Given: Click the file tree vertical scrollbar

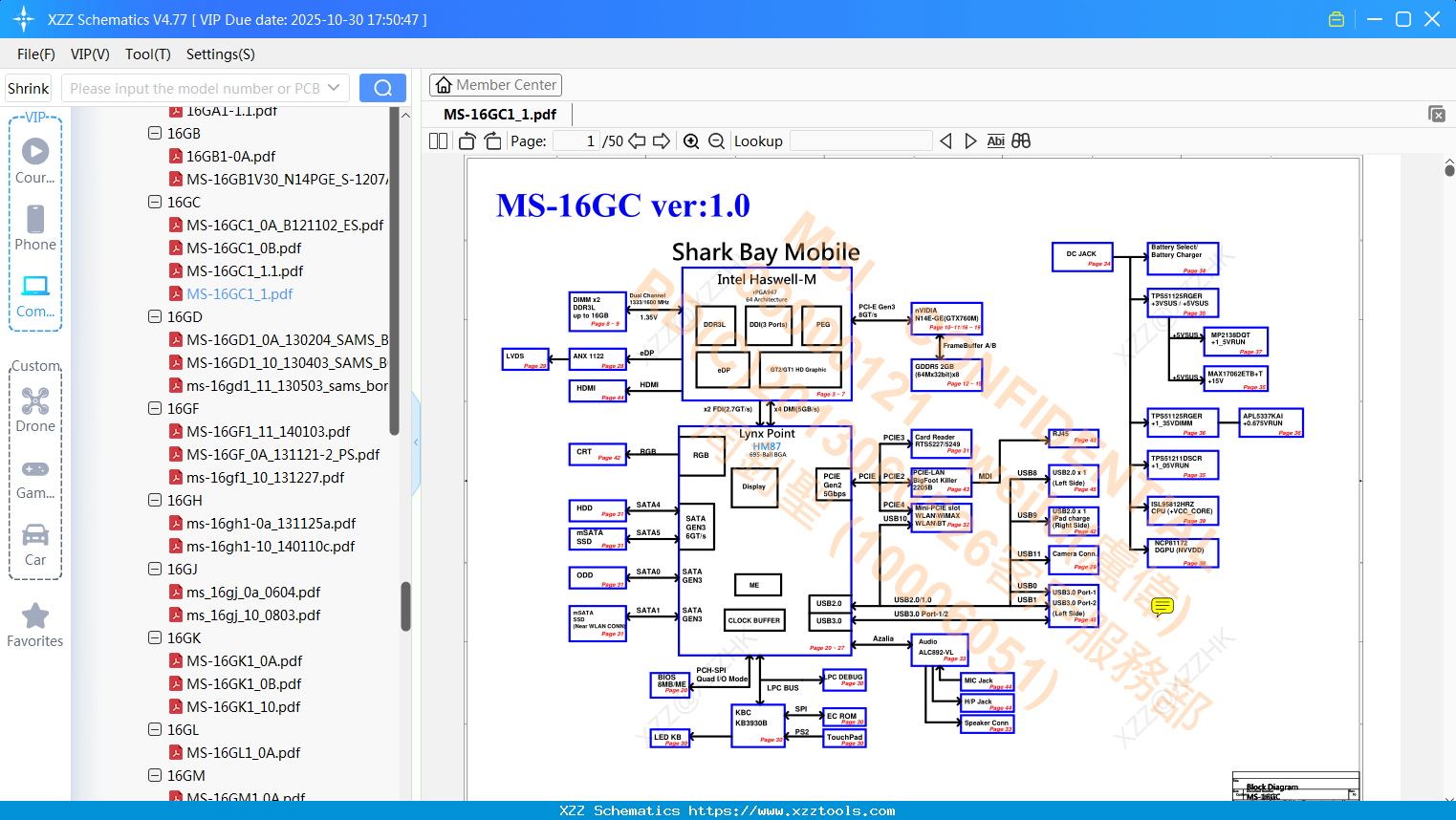Looking at the screenshot, I should click(x=405, y=607).
